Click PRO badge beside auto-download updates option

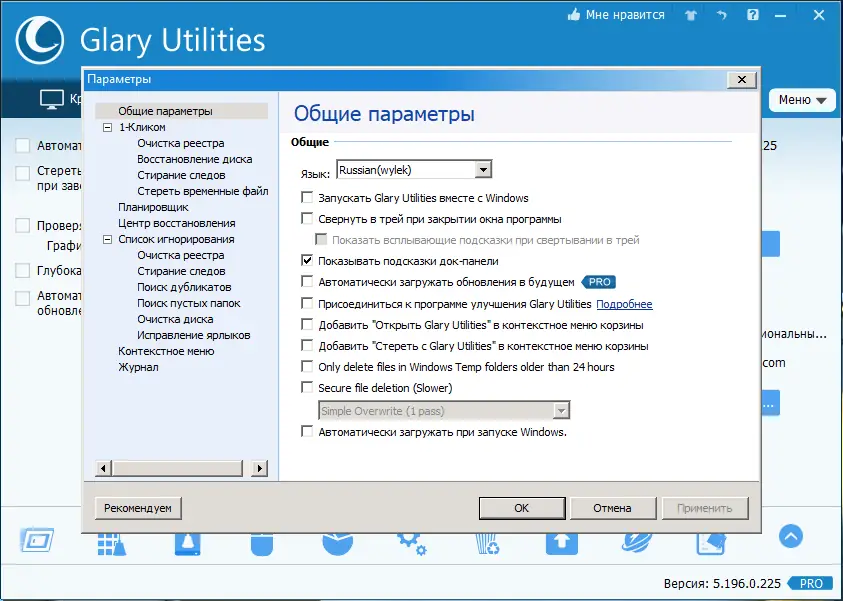coord(599,282)
